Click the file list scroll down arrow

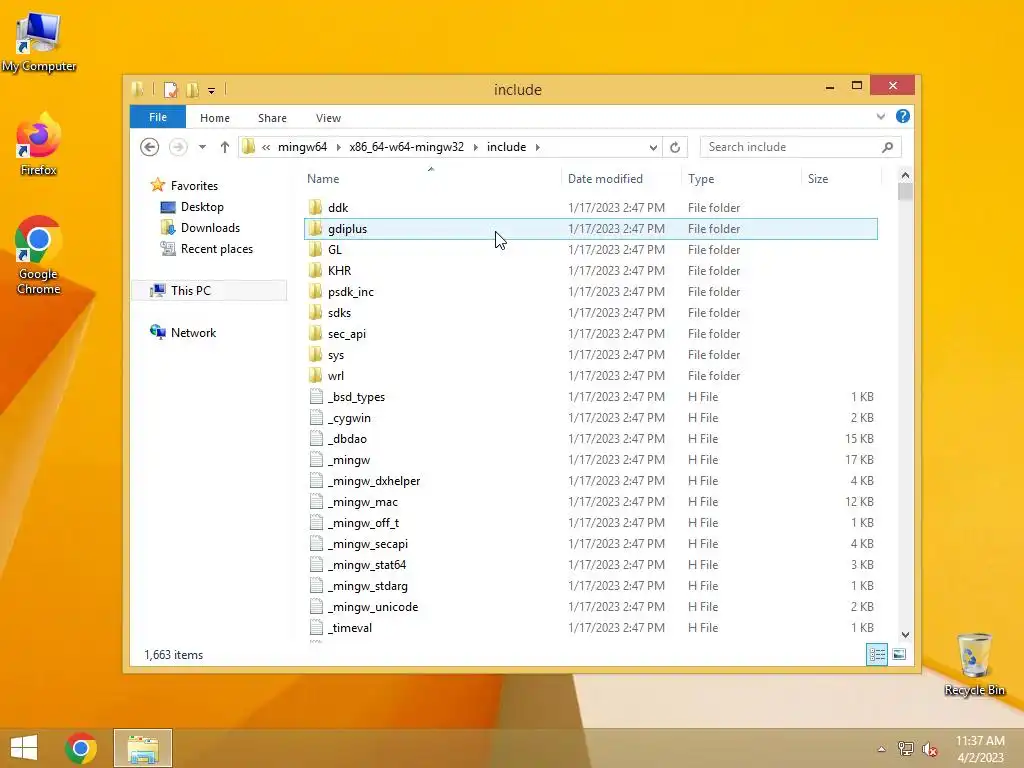click(905, 635)
